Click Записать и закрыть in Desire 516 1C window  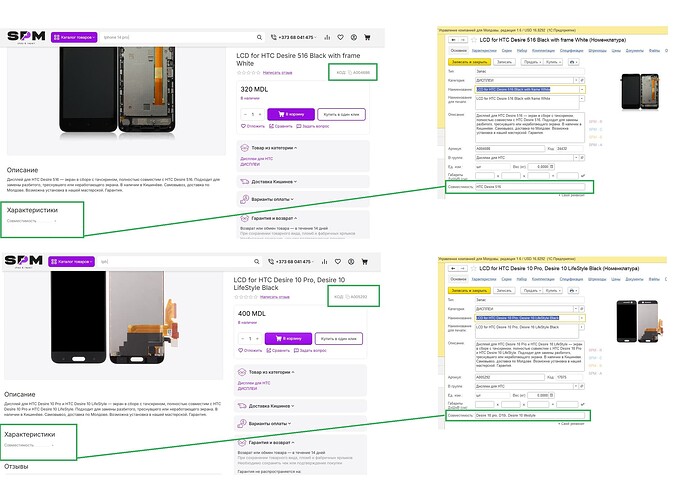click(469, 62)
